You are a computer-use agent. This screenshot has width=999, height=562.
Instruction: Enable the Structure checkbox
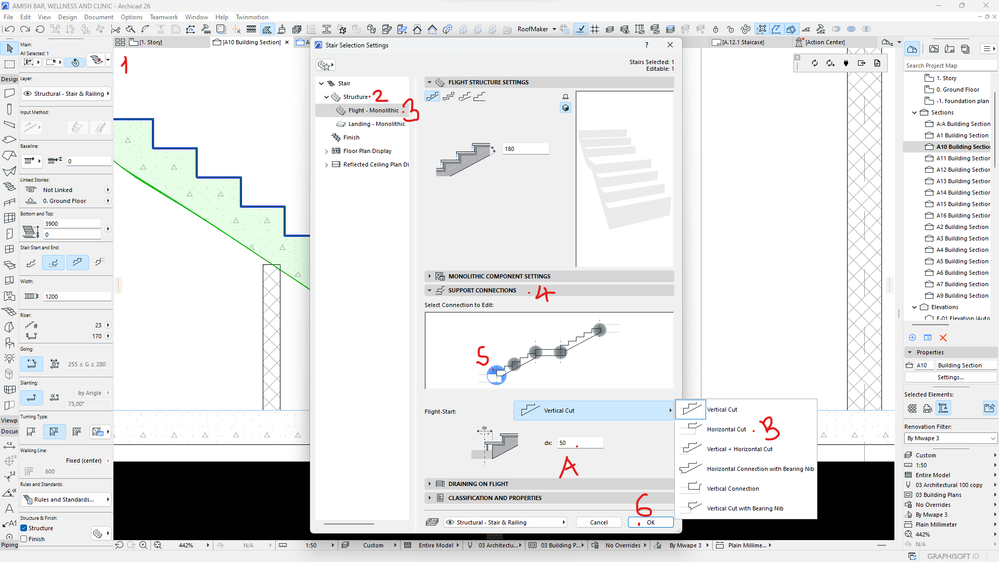[x=24, y=528]
